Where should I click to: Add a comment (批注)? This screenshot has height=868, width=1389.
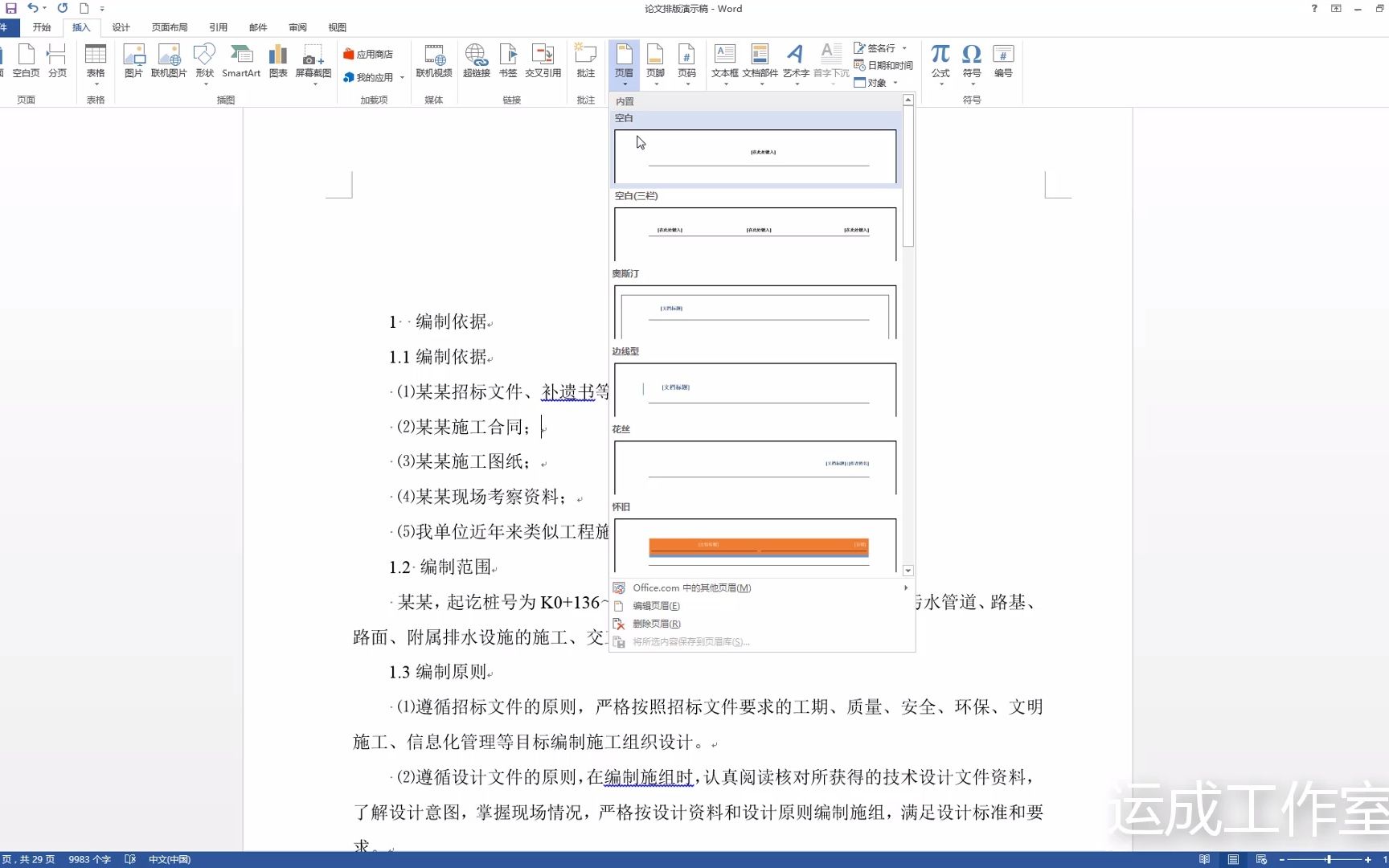tap(586, 62)
